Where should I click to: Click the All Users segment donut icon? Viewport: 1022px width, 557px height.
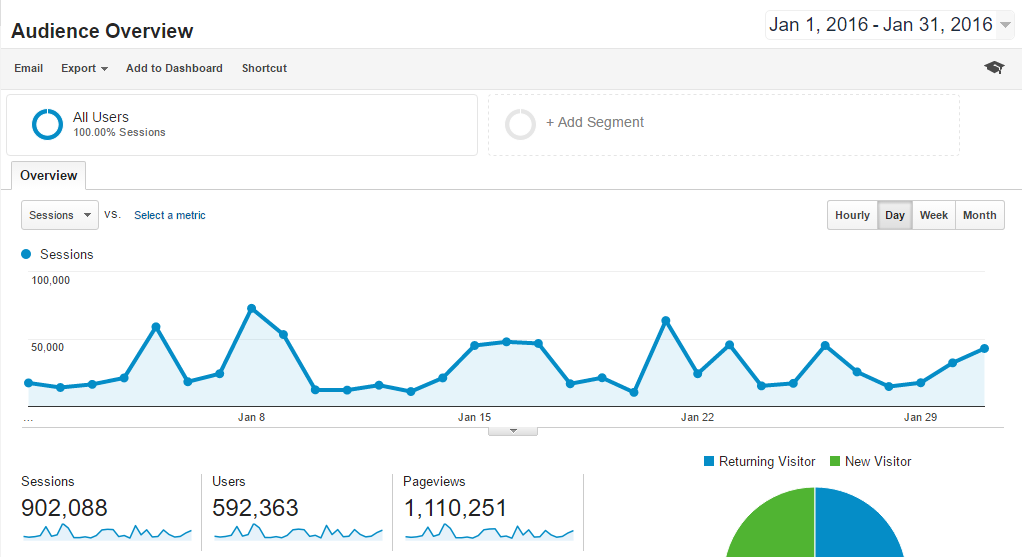[48, 124]
